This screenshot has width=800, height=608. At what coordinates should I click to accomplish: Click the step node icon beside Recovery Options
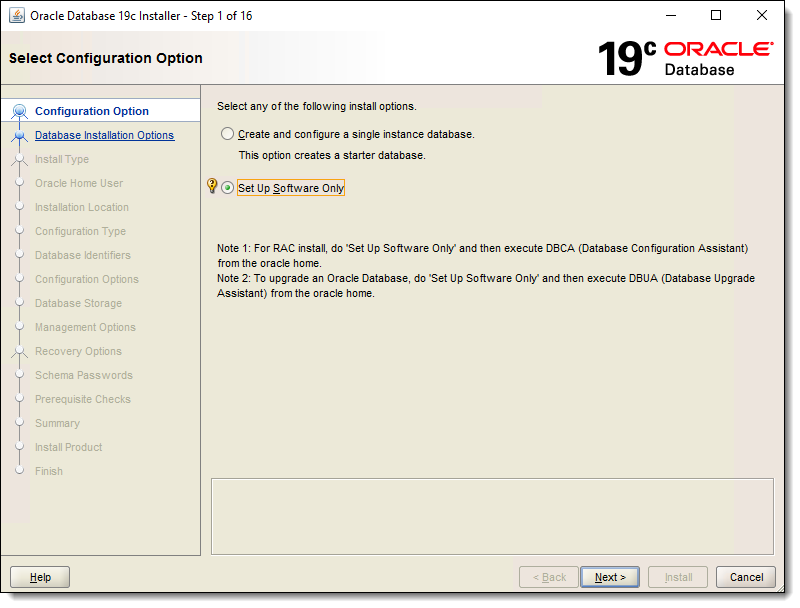21,351
